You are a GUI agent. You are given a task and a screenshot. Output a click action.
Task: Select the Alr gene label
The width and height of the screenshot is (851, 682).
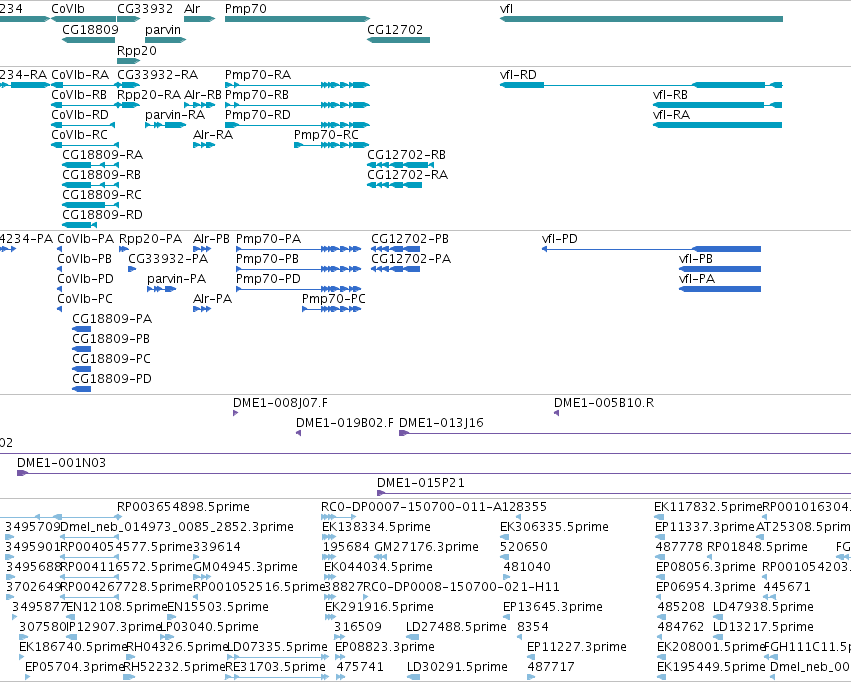[x=192, y=9]
